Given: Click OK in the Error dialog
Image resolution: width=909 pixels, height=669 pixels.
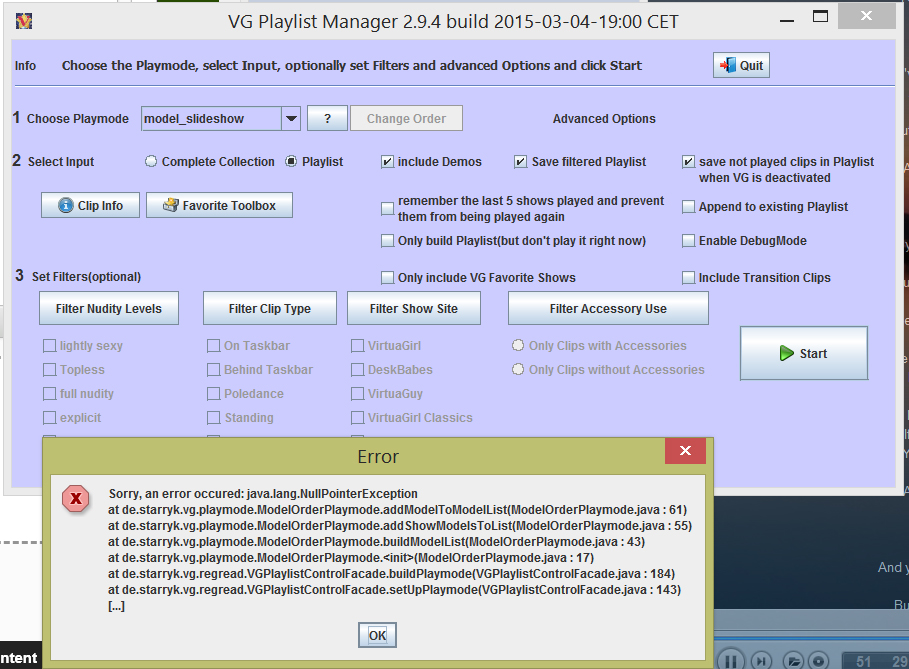Looking at the screenshot, I should [x=377, y=635].
